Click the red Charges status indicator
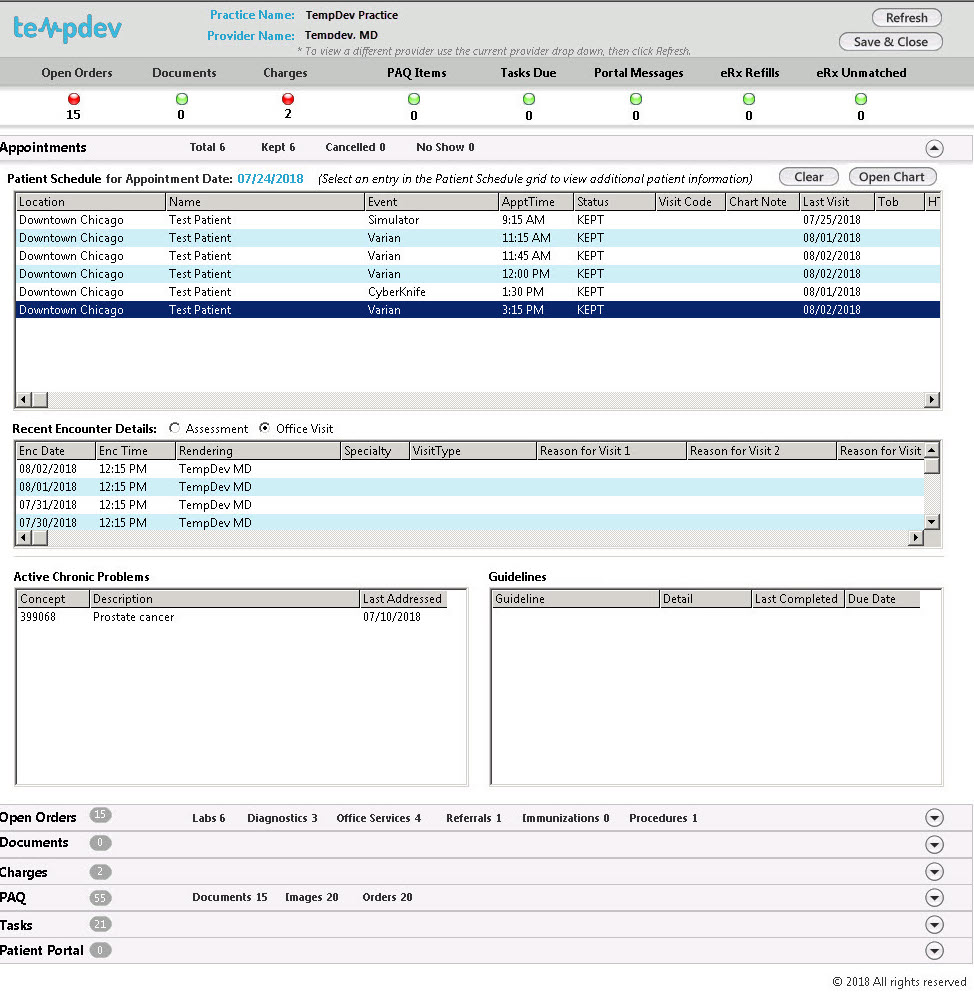This screenshot has width=974, height=996. 288,99
